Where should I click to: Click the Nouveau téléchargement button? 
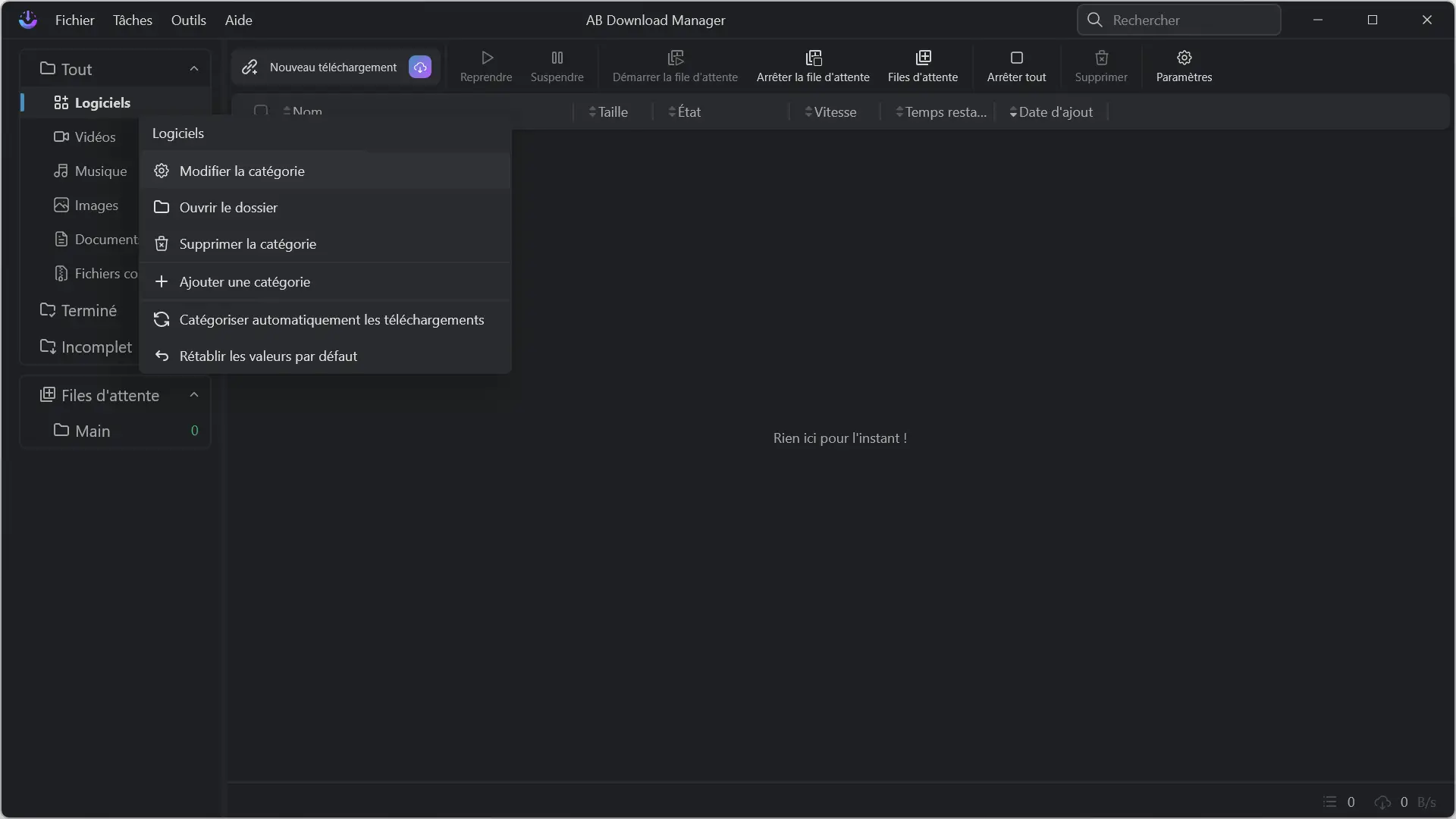pos(335,67)
